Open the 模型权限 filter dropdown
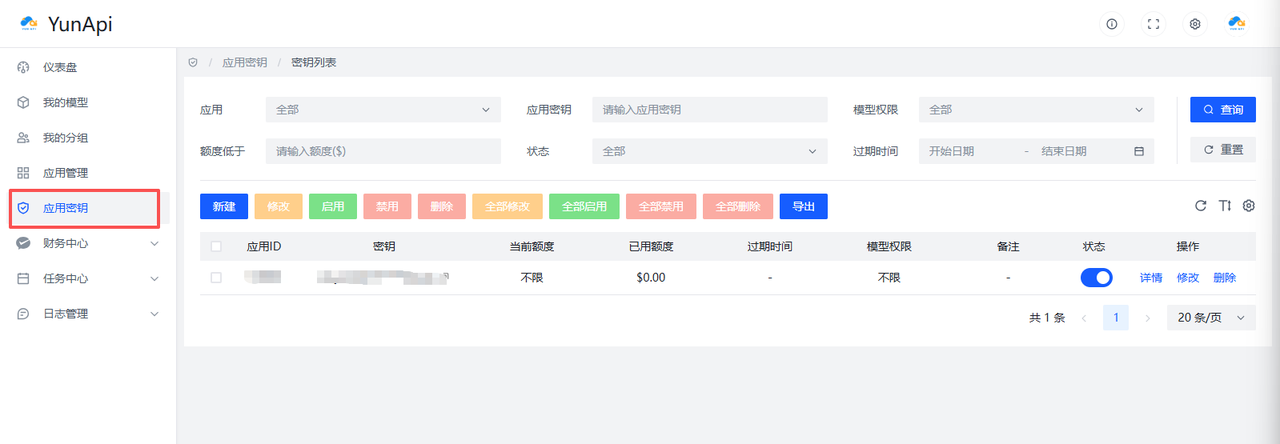The height and width of the screenshot is (444, 1280). 1036,109
